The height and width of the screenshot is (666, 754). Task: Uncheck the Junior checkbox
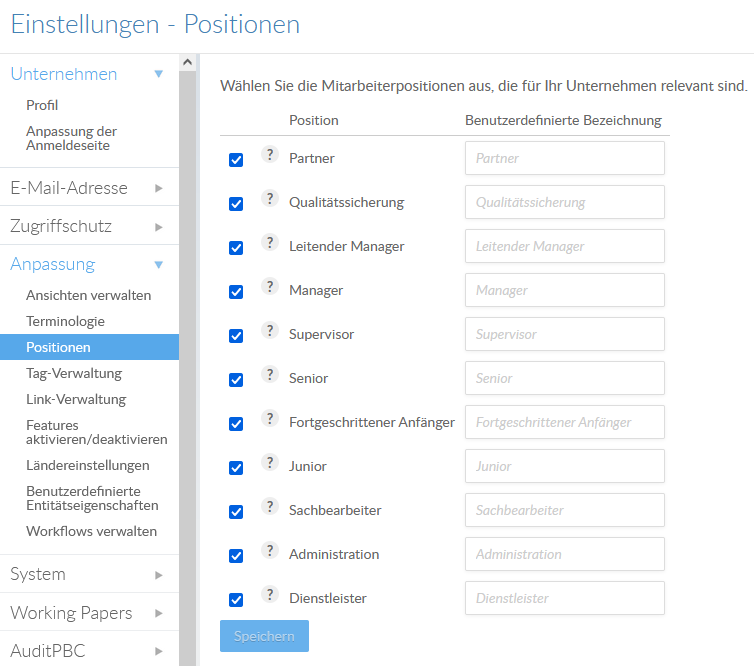(236, 468)
